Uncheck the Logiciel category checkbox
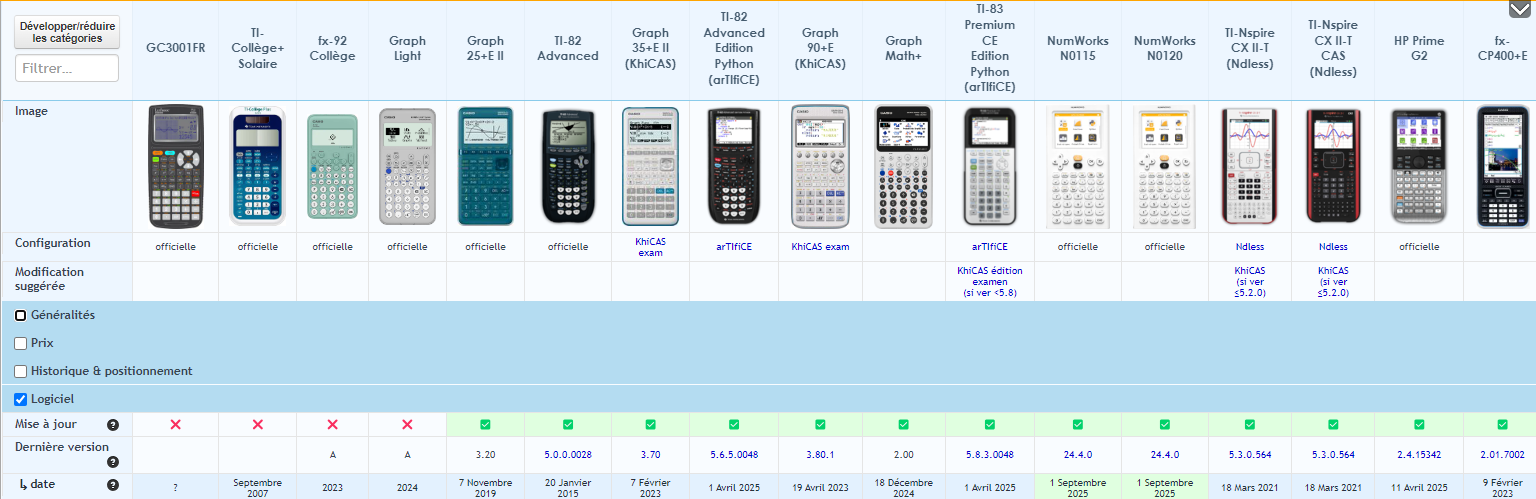Viewport: 1536px width, 499px height. [x=21, y=399]
